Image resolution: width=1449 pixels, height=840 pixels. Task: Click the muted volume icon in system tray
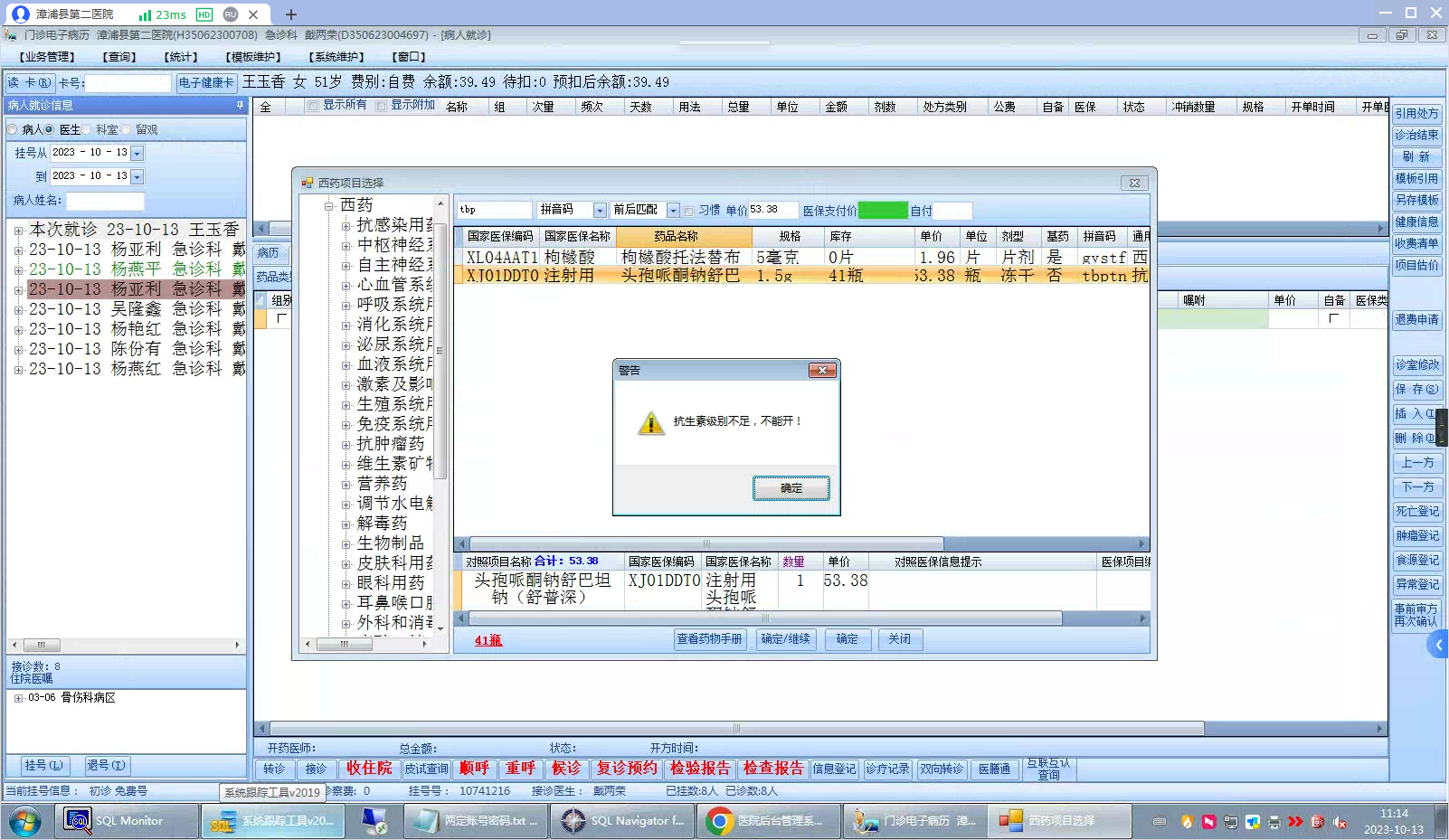(x=1340, y=822)
